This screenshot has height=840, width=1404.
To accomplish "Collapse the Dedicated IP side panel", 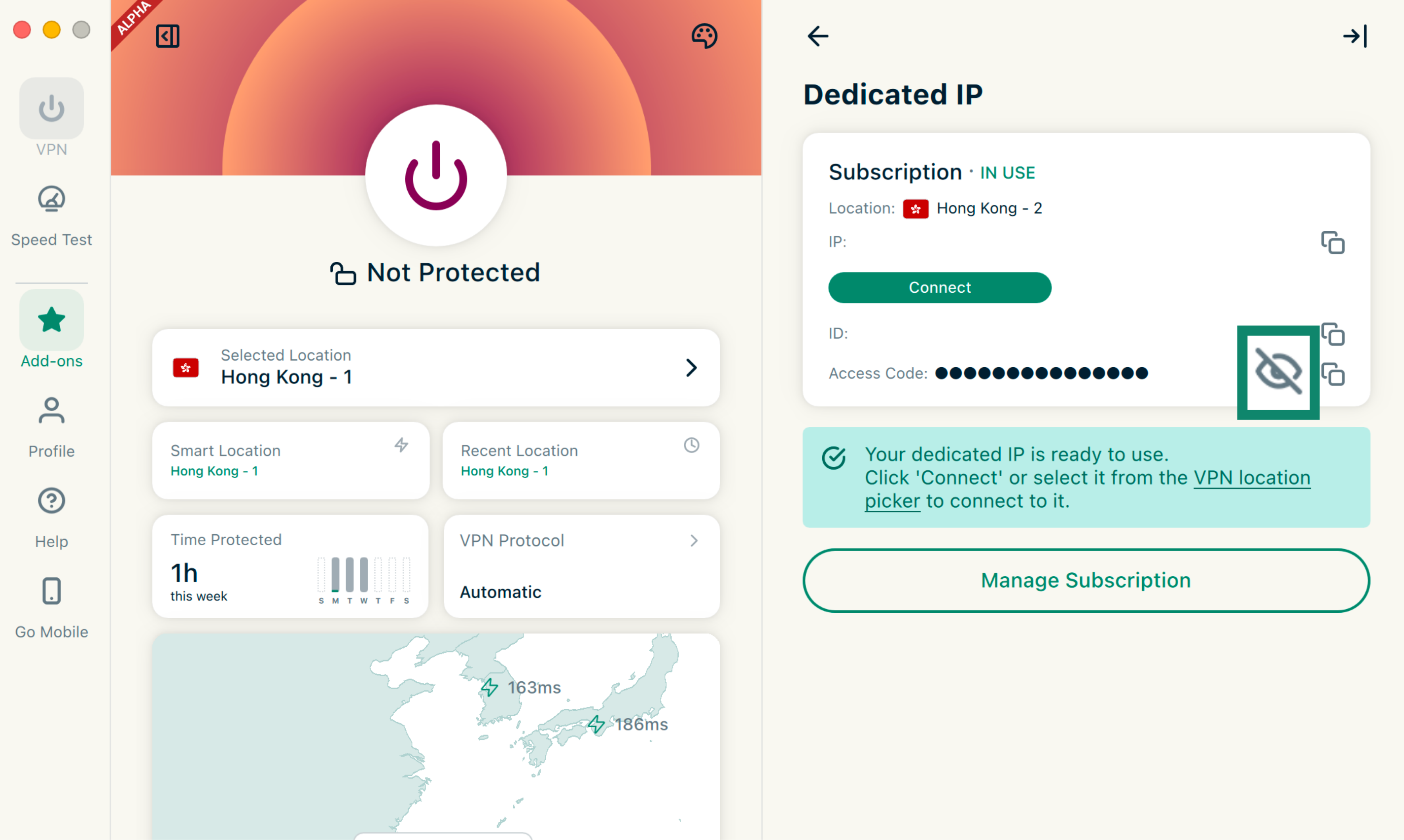I will click(x=1355, y=36).
